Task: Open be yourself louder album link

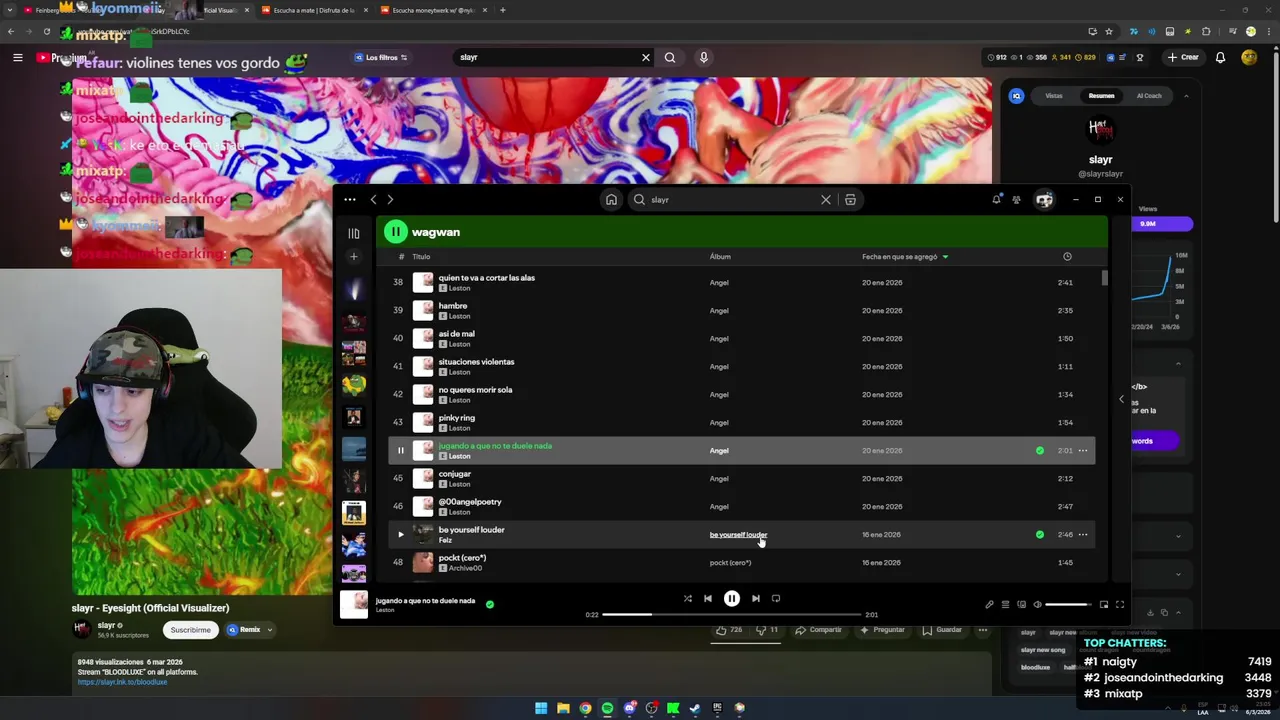Action: point(738,535)
